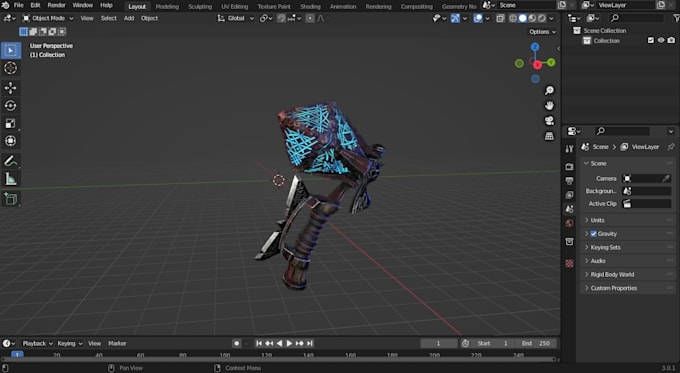Open the Object Mode dropdown
The image size is (680, 373).
(48, 18)
